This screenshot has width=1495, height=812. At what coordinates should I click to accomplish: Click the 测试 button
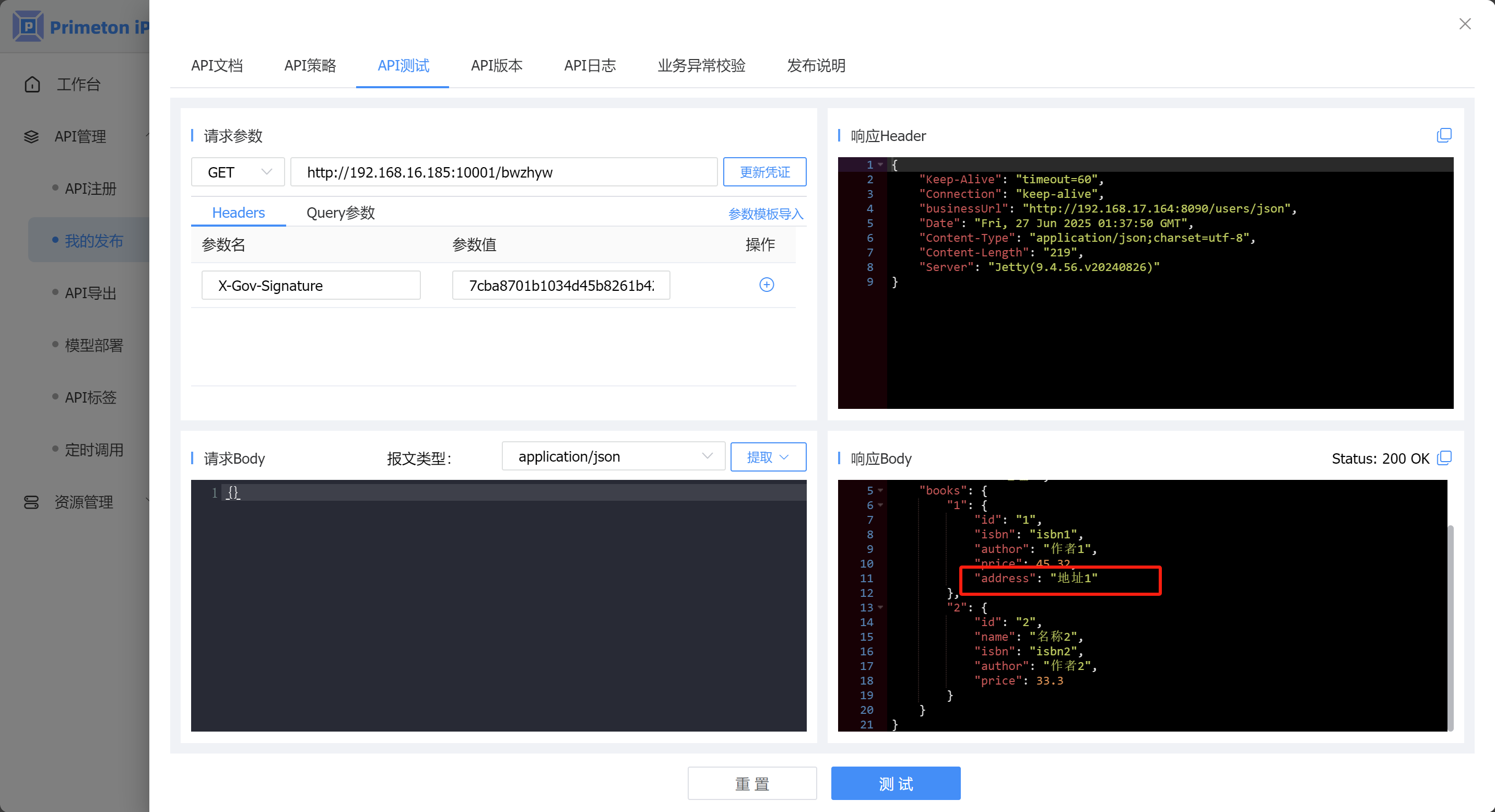[x=895, y=783]
